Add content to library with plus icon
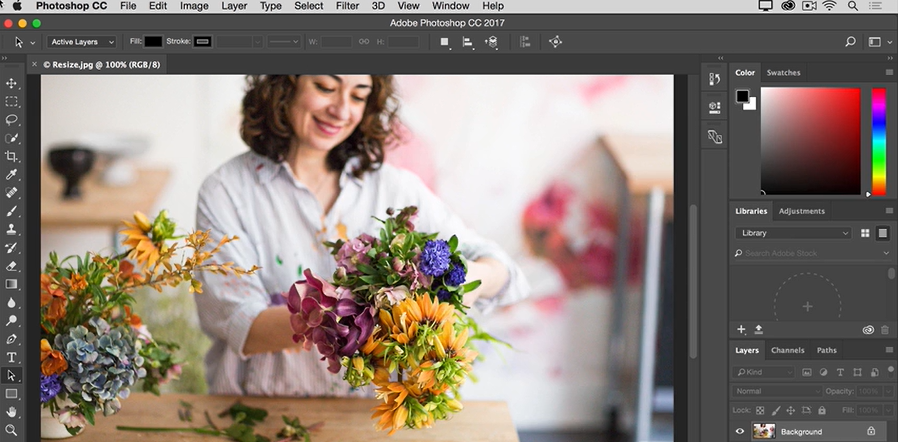 pyautogui.click(x=741, y=329)
